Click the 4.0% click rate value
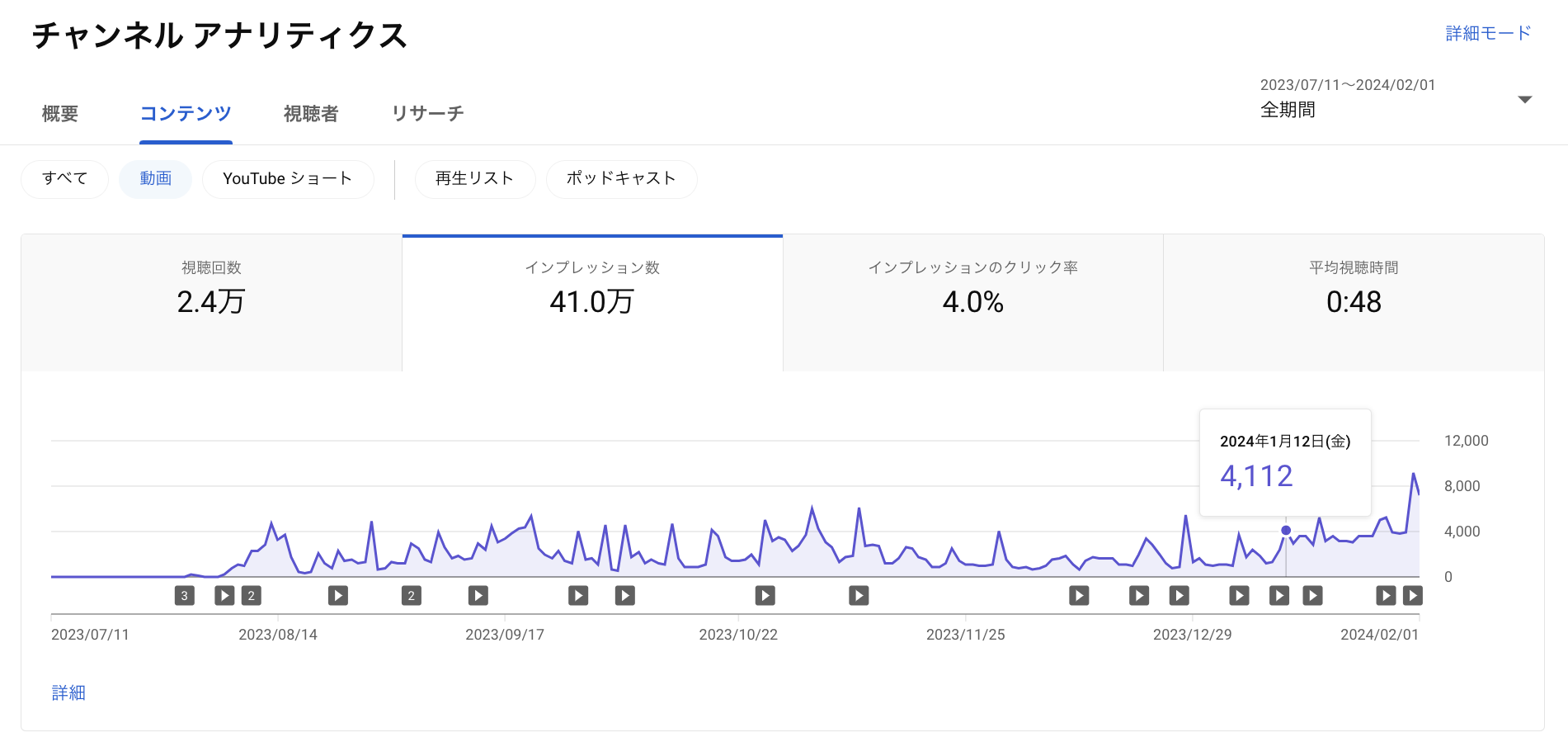The image size is (1568, 742). click(x=973, y=302)
